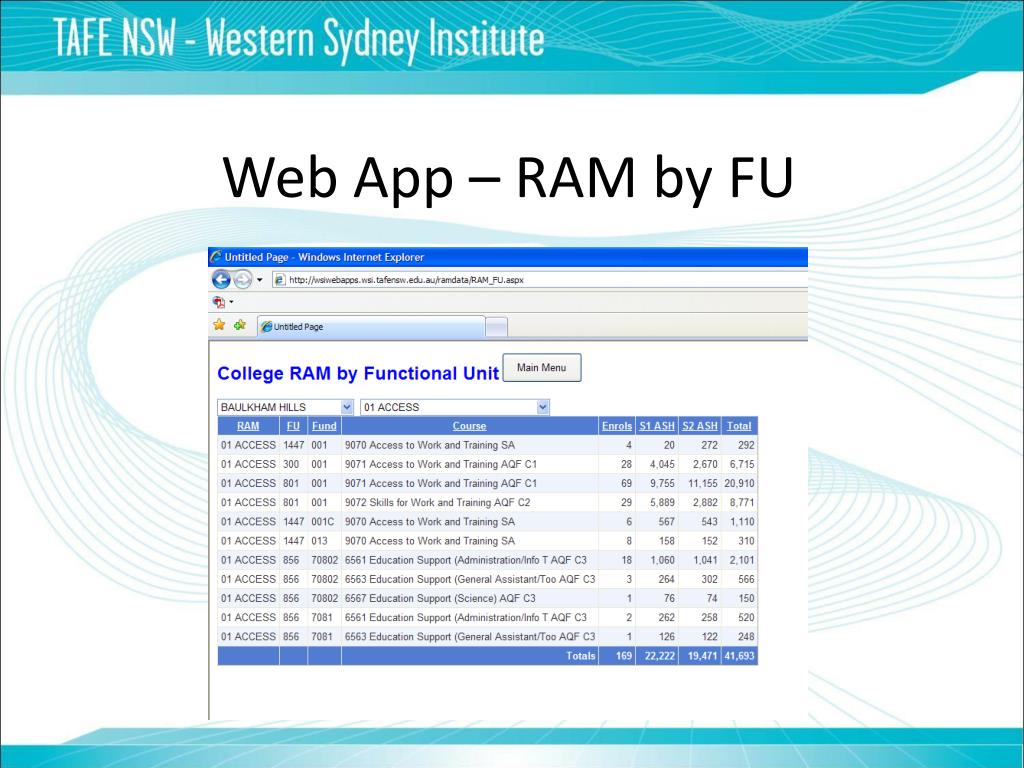Click the S1 ASH grand total '22,222'

point(660,656)
